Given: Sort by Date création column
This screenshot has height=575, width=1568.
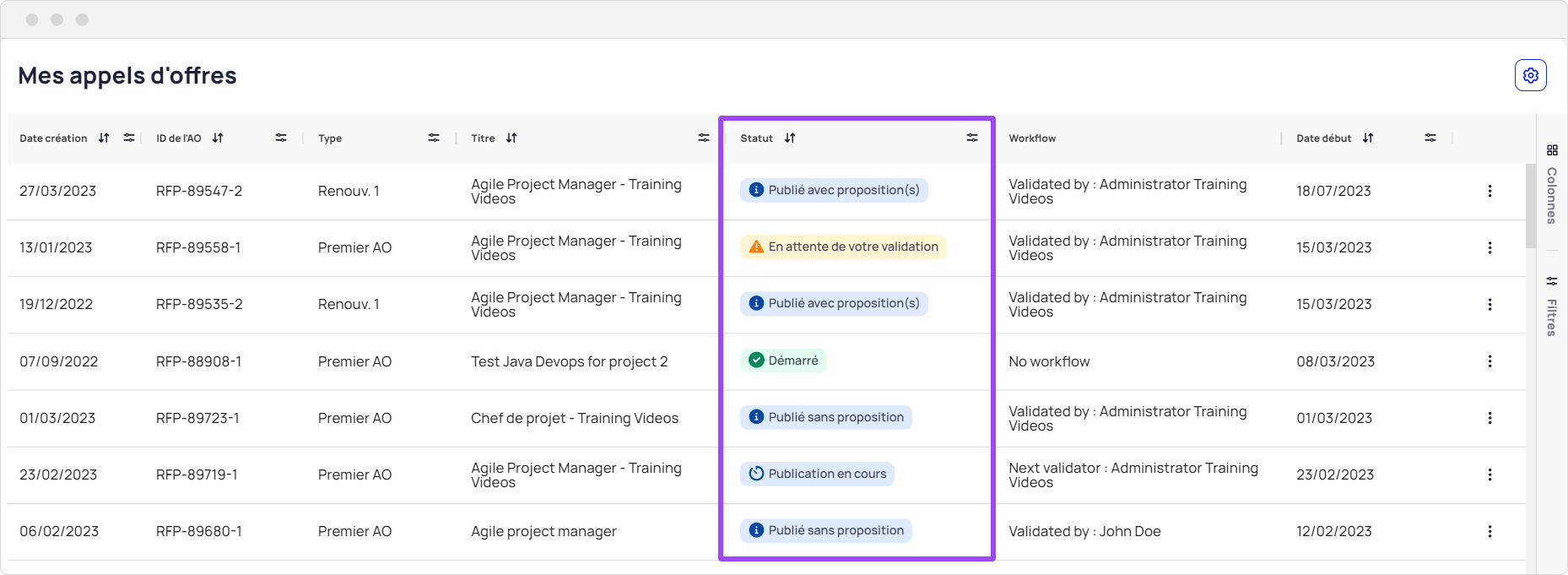Looking at the screenshot, I should [x=104, y=138].
